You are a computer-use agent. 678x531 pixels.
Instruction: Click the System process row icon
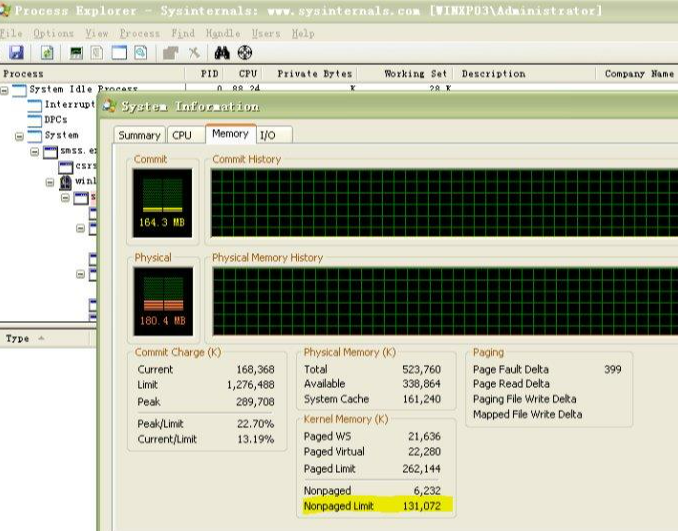tap(35, 136)
